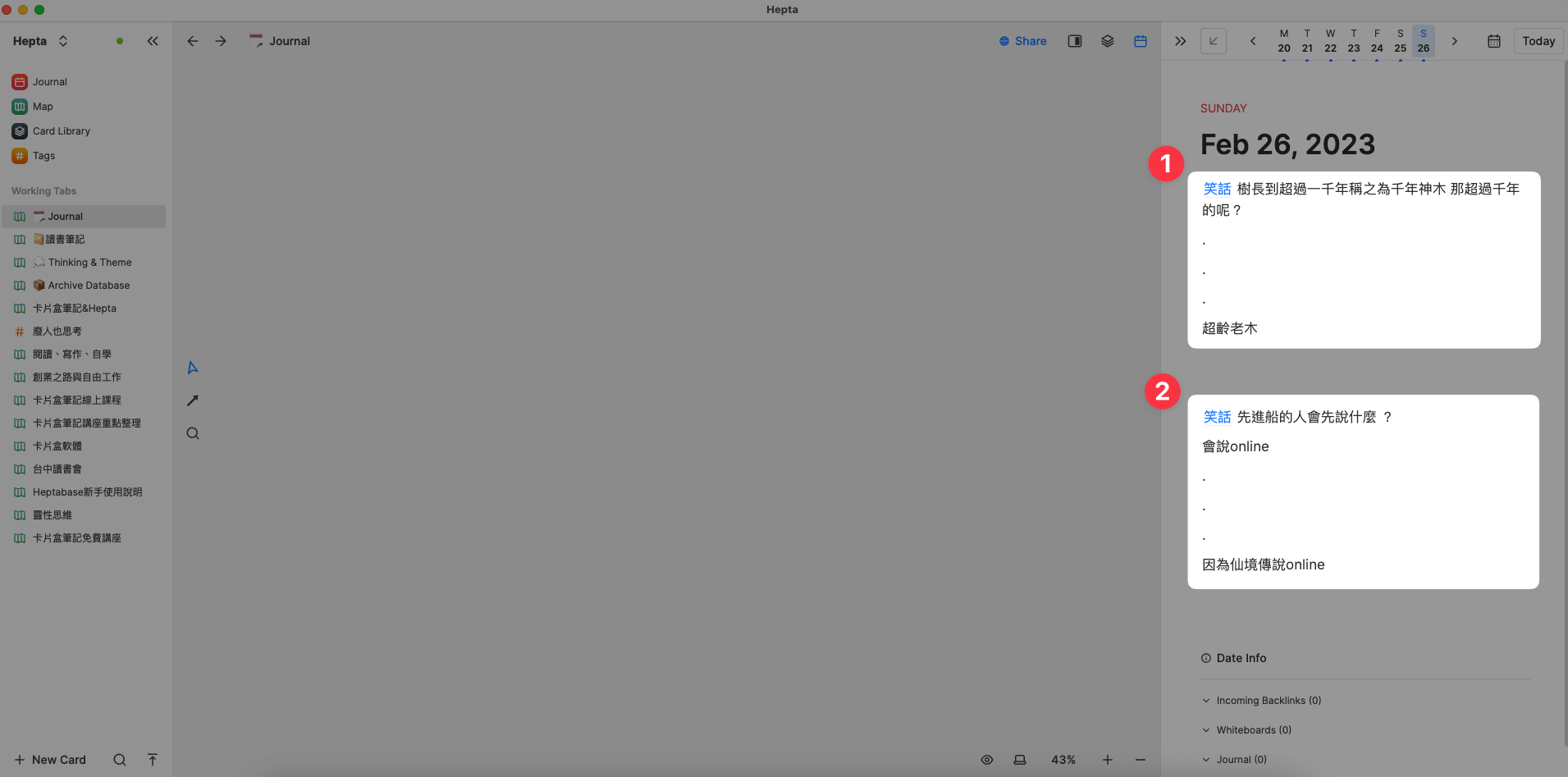This screenshot has height=777, width=1568.
Task: Click the Share link
Action: click(1022, 41)
